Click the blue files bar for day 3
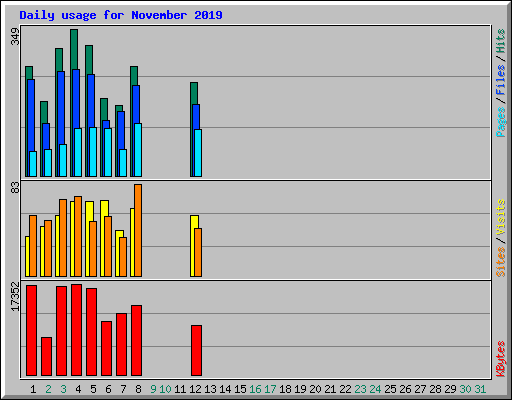The width and height of the screenshot is (512, 400). coord(61,107)
